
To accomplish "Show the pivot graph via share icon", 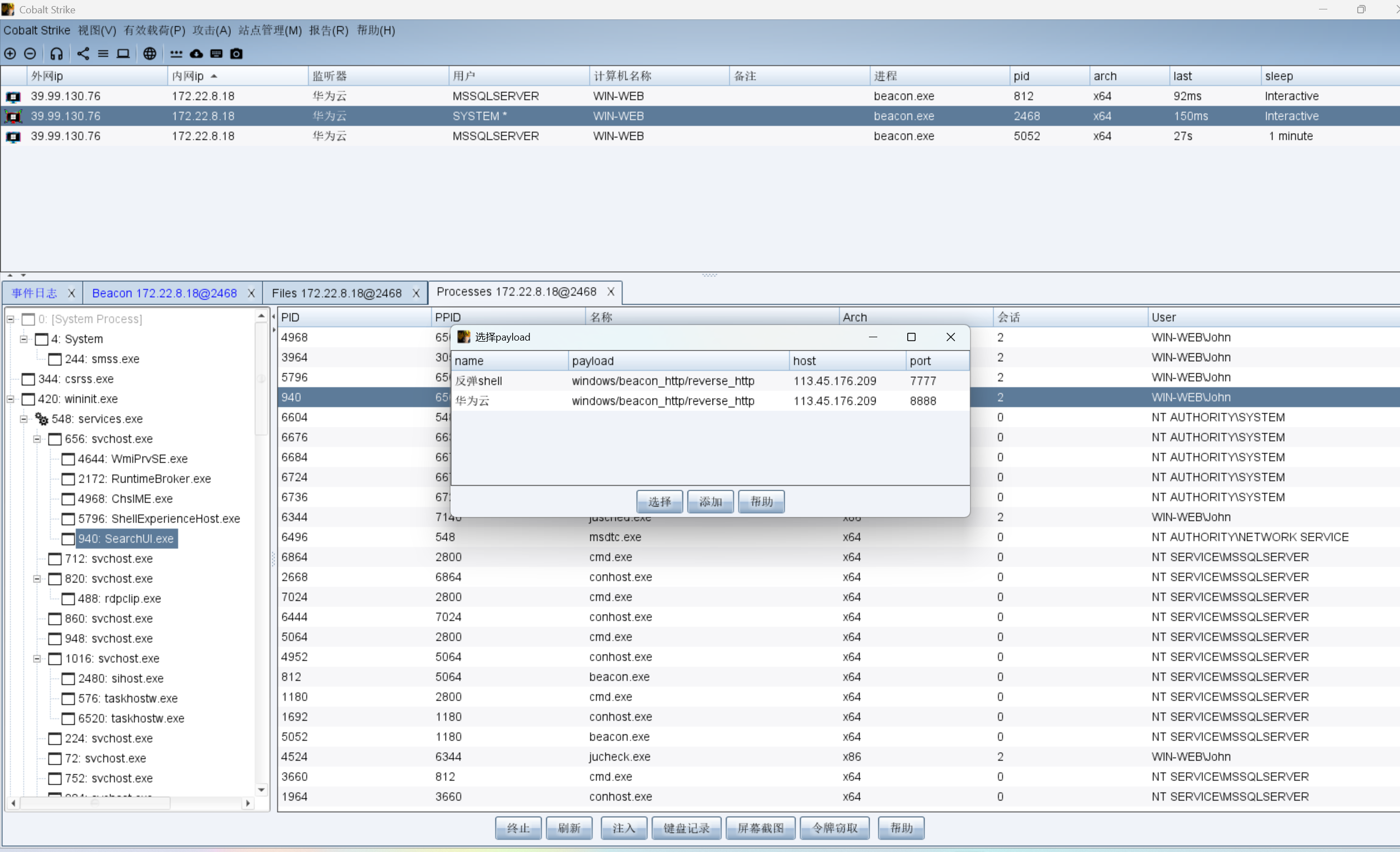I will pyautogui.click(x=83, y=53).
